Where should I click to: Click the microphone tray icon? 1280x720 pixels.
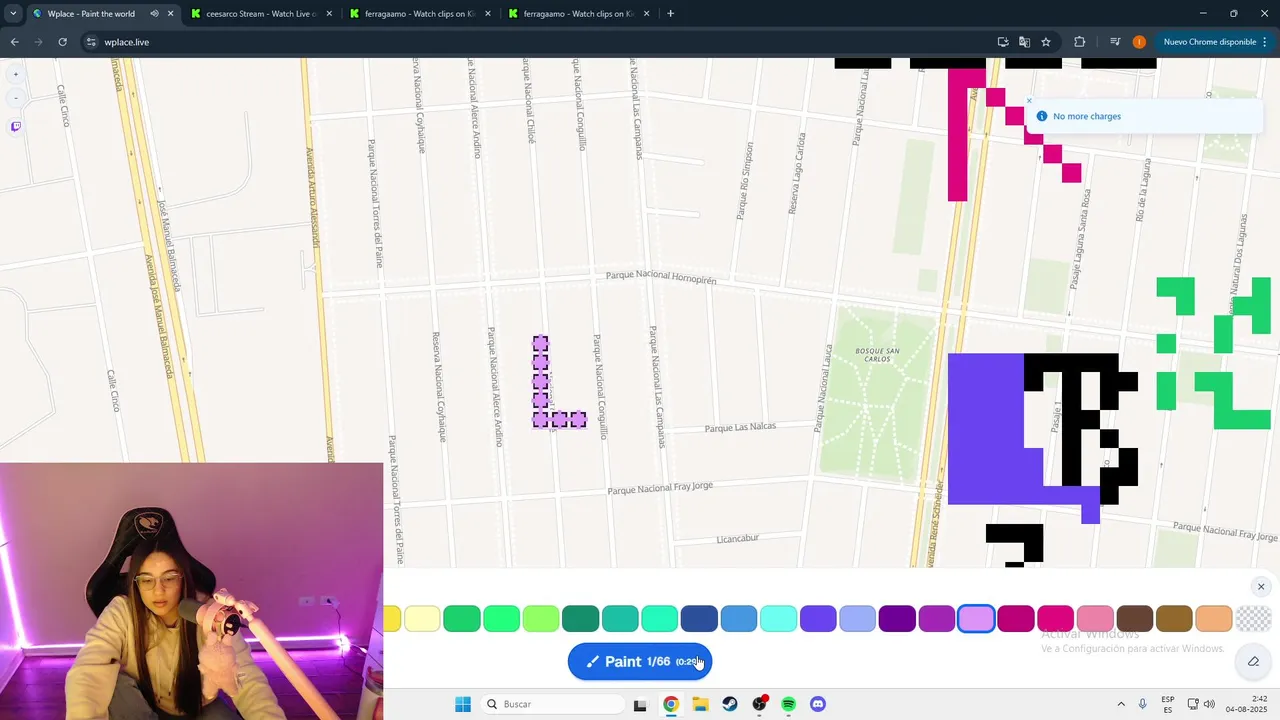[x=1143, y=704]
